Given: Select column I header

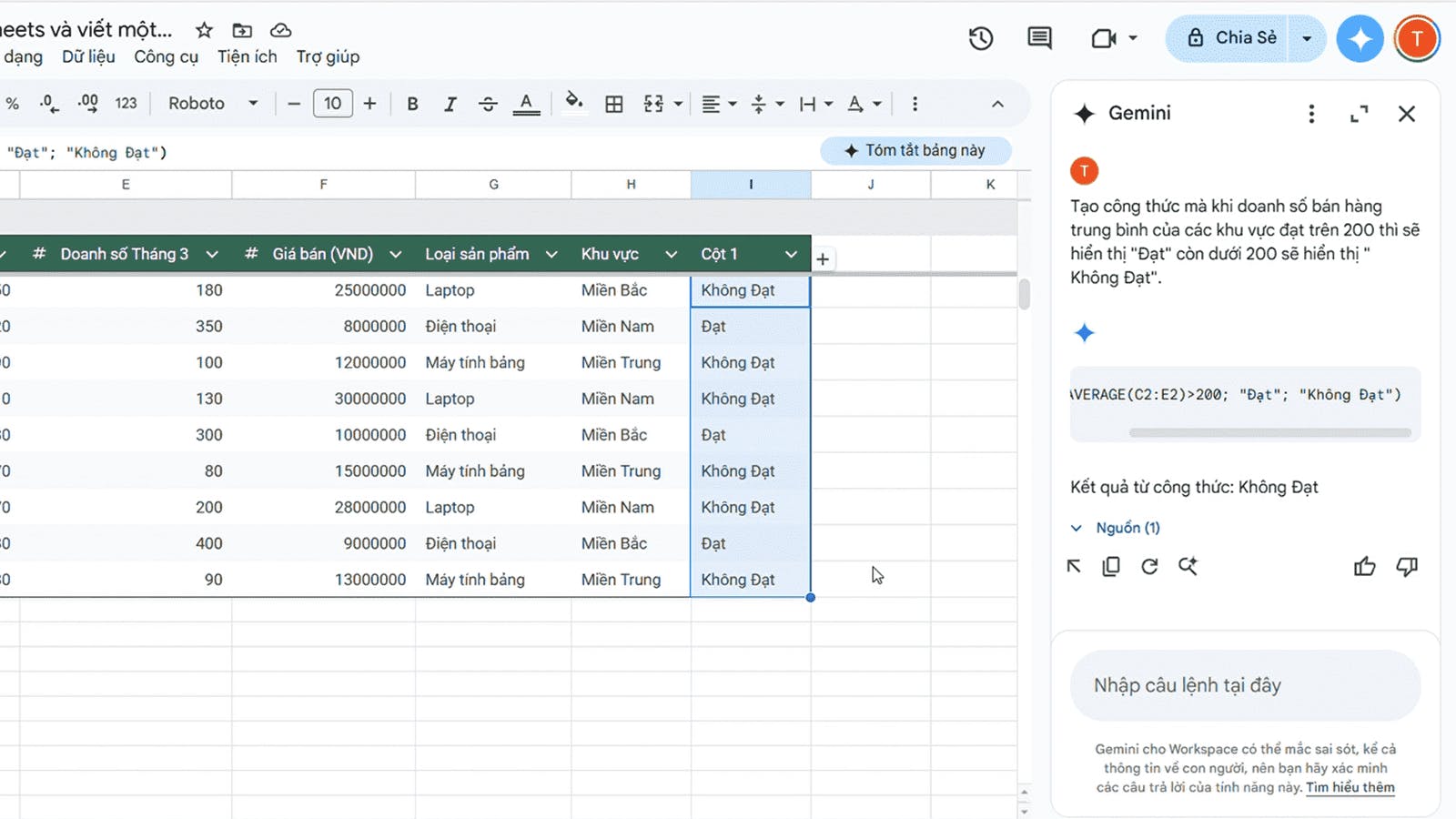Looking at the screenshot, I should (751, 185).
